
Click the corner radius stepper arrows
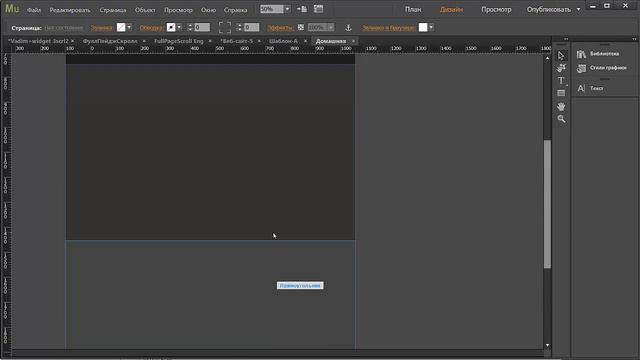coord(240,27)
